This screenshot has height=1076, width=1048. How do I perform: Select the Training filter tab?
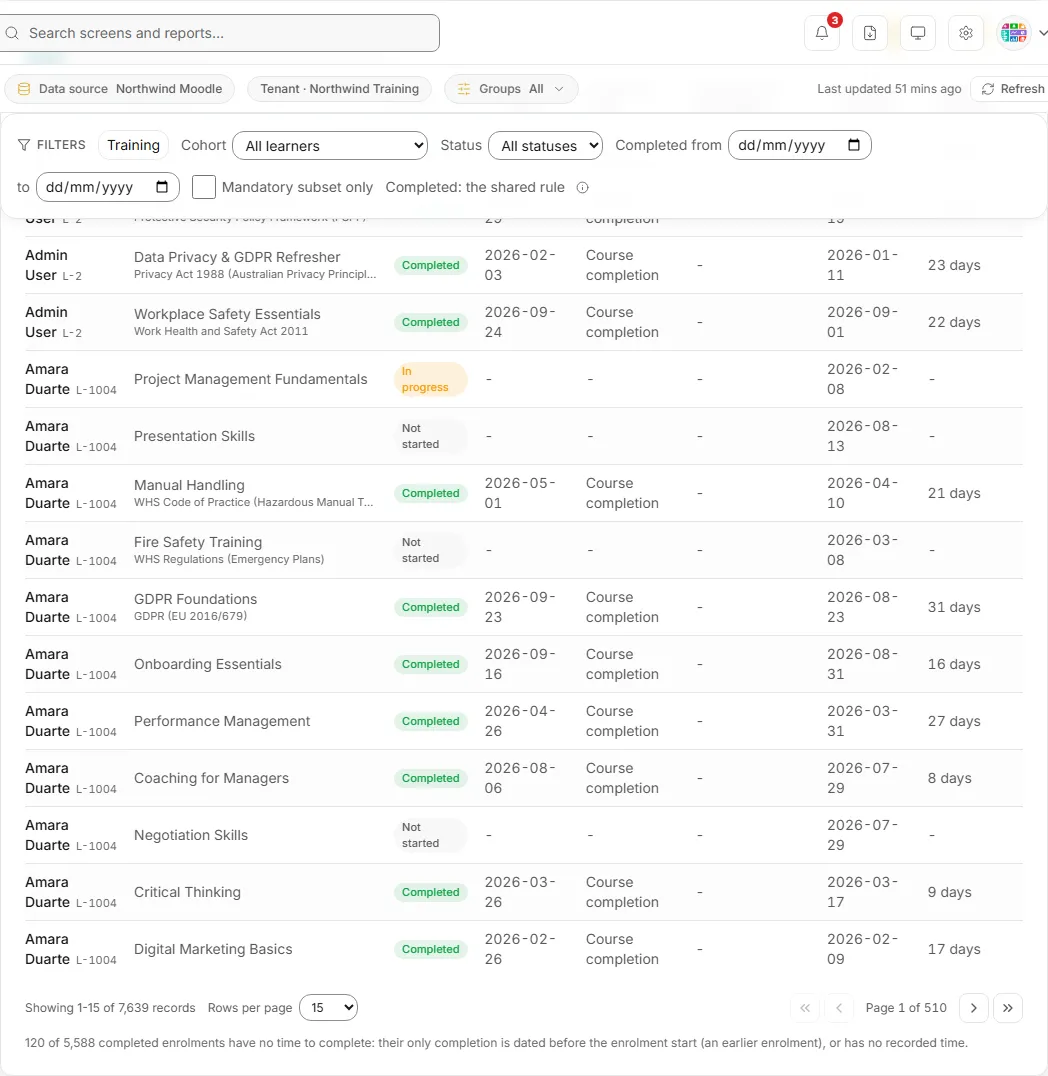[x=133, y=145]
